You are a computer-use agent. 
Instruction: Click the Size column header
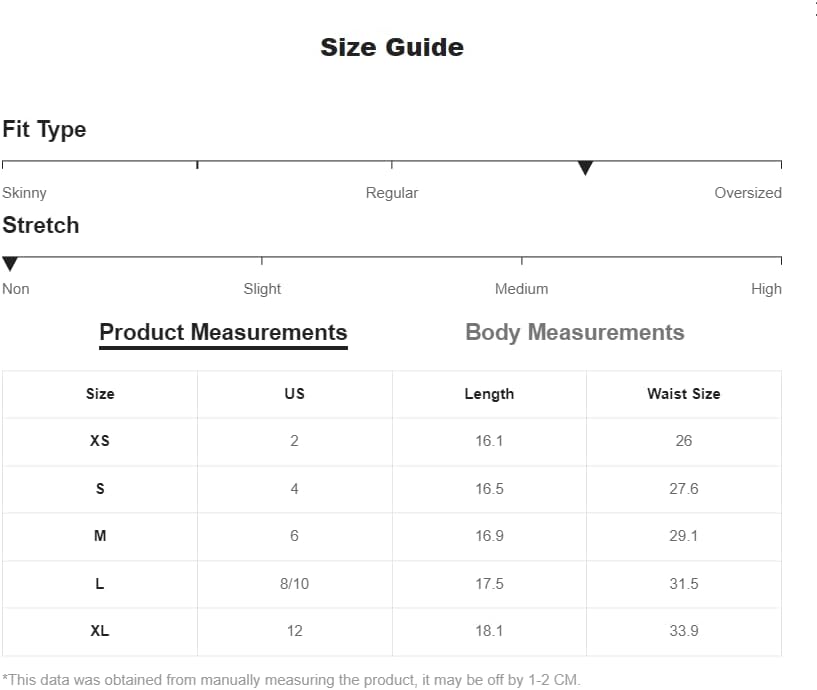100,394
